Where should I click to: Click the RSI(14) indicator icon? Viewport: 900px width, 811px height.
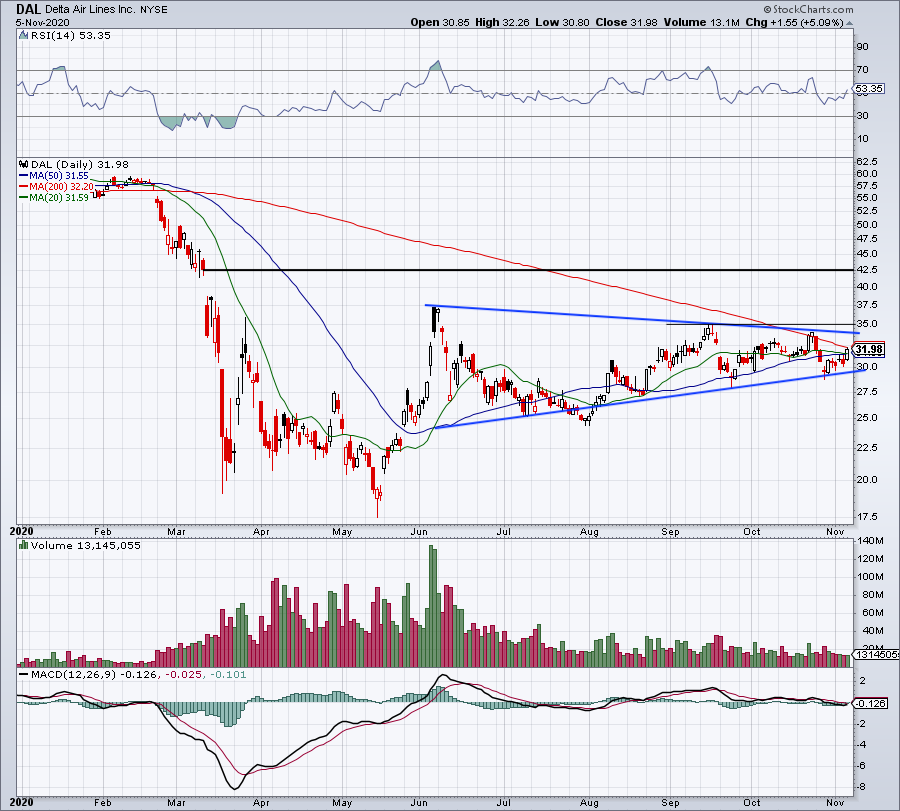24,36
